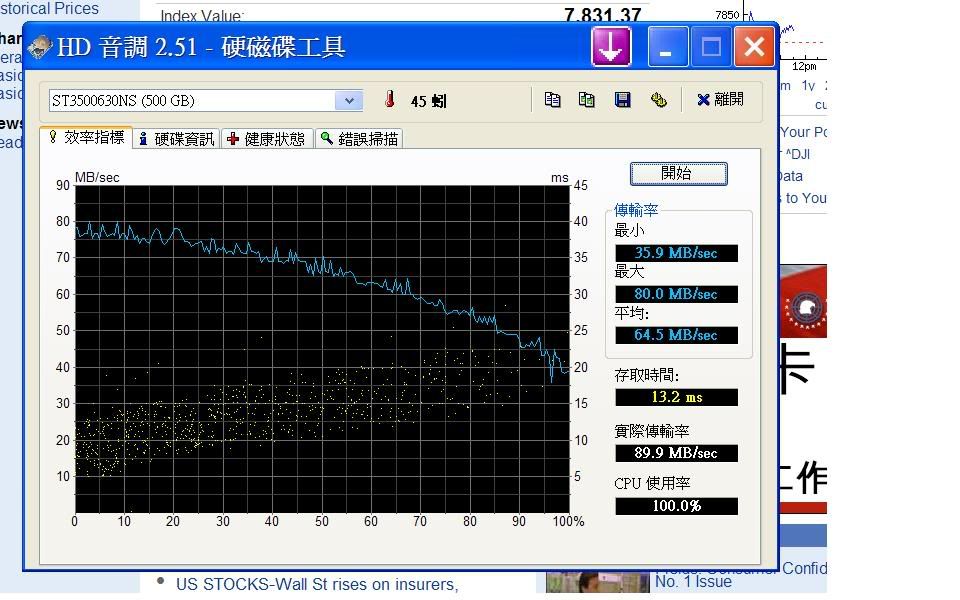The height and width of the screenshot is (600, 960).
Task: Click the CPU usage 100.0% field
Action: click(676, 506)
